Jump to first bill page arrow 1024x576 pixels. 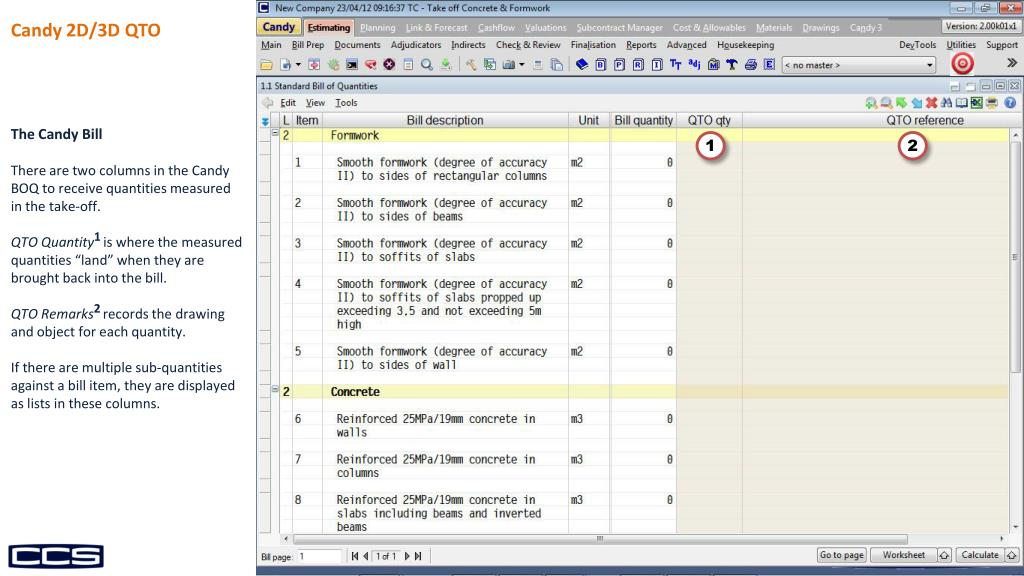tap(355, 556)
